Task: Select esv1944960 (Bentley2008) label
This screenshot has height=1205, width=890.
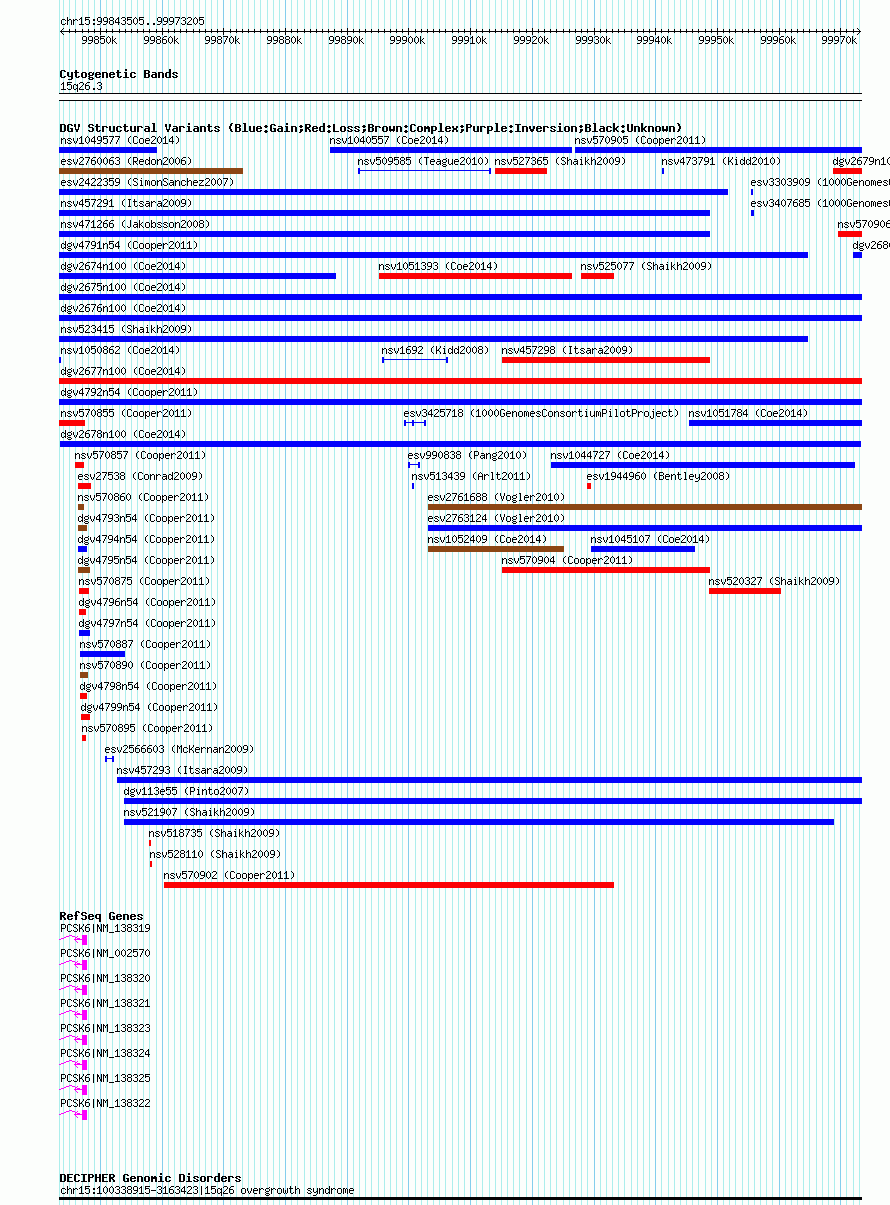Action: pyautogui.click(x=658, y=477)
